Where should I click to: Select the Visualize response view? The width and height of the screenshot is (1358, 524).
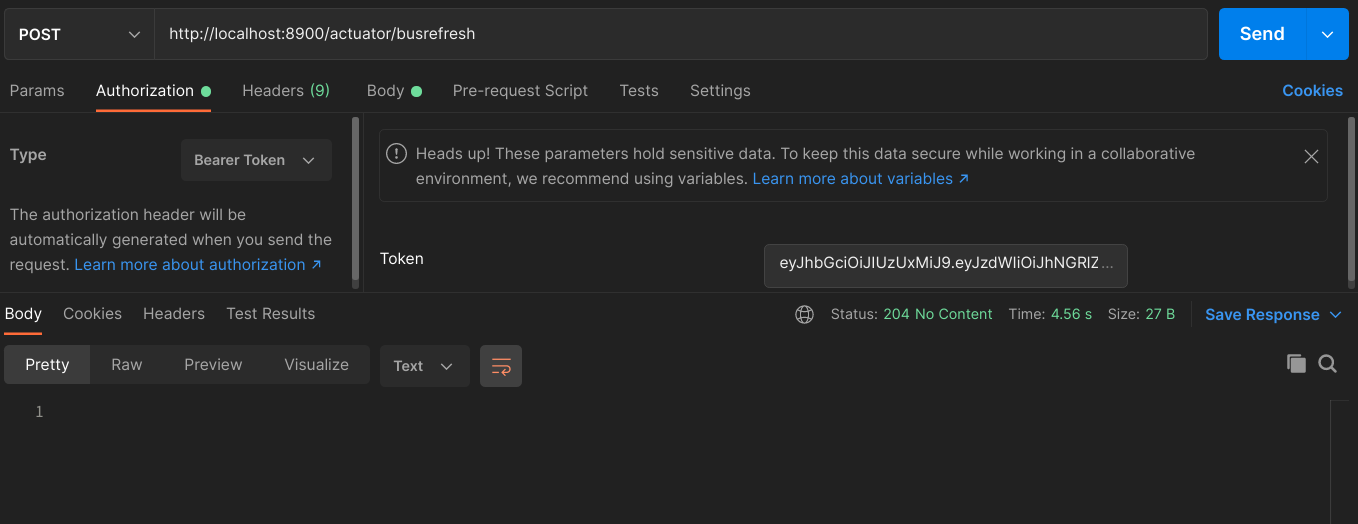(316, 365)
